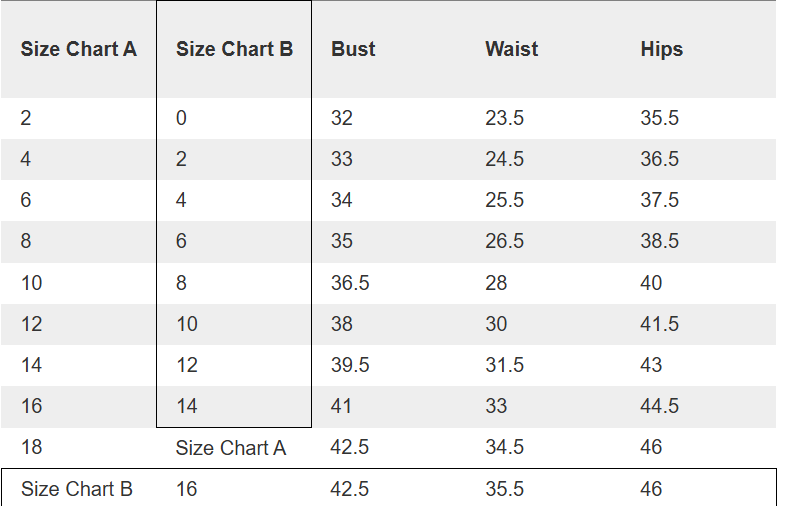Screen dimensions: 786x506
Task: Select Size Chart B value 0
Action: 181,118
